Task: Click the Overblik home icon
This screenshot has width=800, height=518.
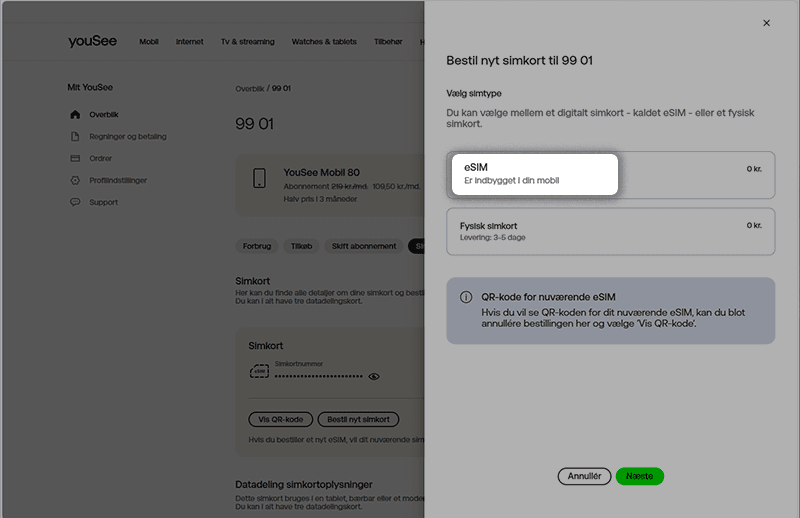Action: 75,115
